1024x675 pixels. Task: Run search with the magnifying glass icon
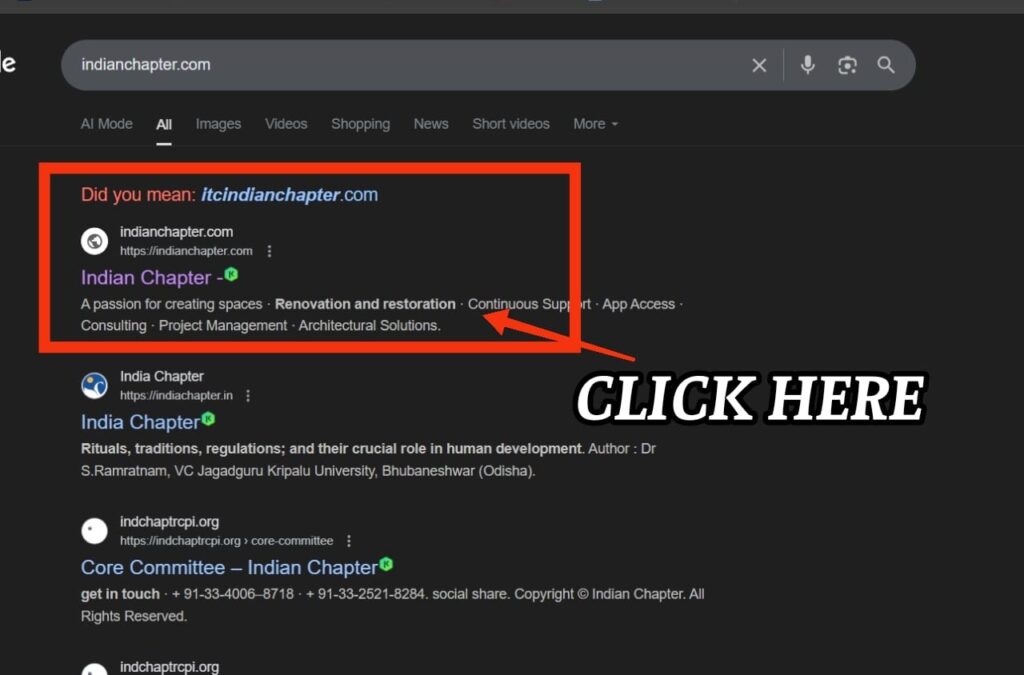point(886,65)
